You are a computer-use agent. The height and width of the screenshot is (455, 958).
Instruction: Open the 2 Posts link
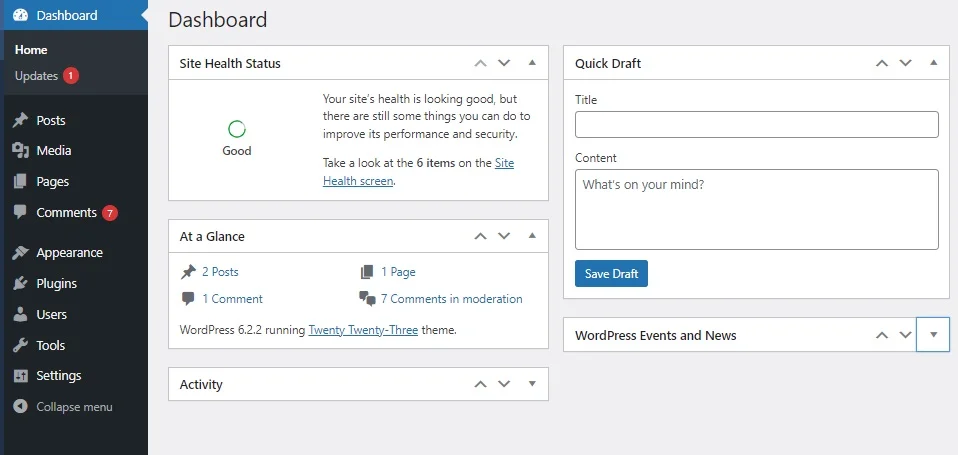[221, 272]
